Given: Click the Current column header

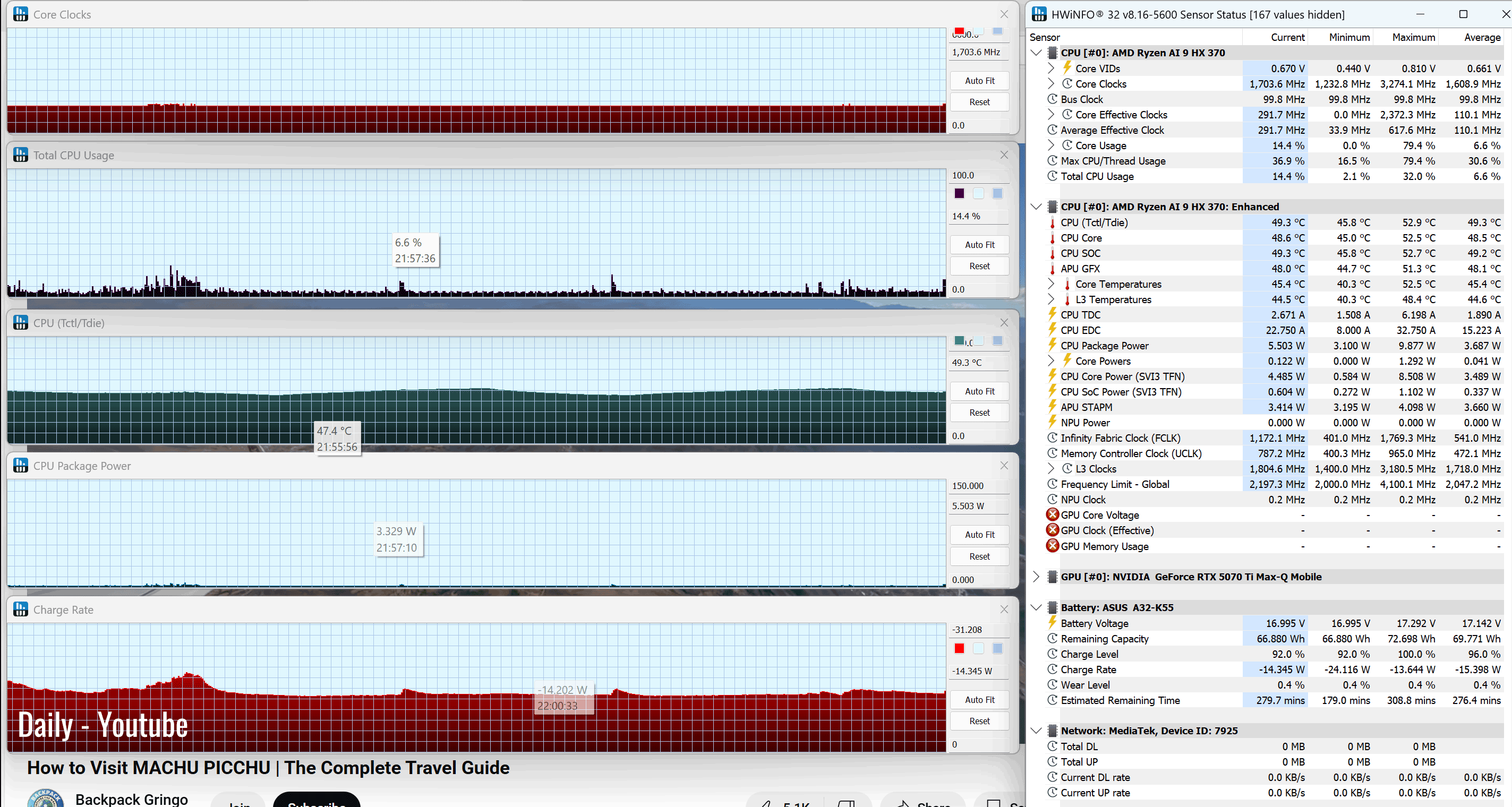Looking at the screenshot, I should (x=1287, y=37).
